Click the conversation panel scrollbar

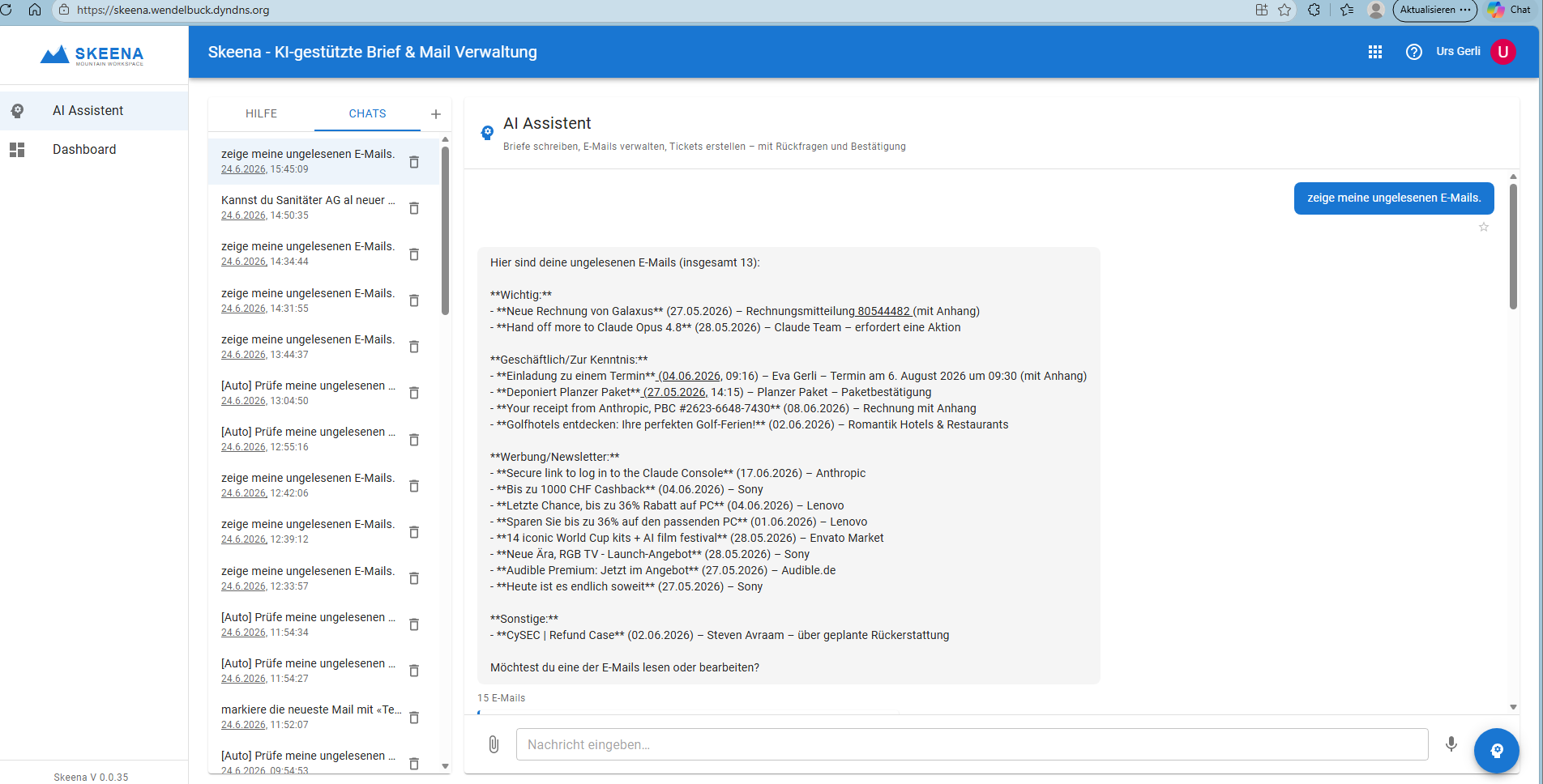(x=1513, y=246)
